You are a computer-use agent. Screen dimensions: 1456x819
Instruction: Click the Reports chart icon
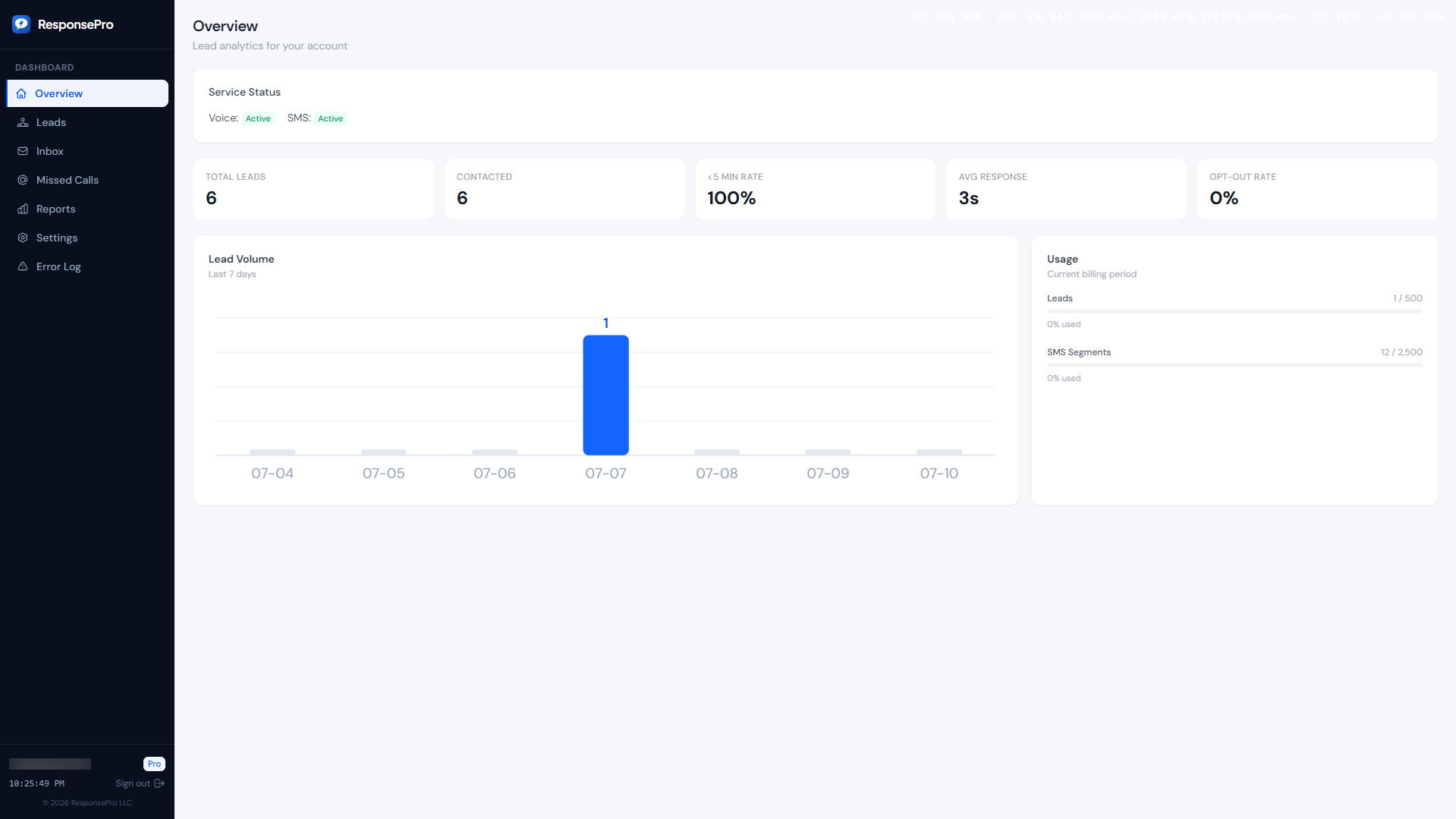23,209
